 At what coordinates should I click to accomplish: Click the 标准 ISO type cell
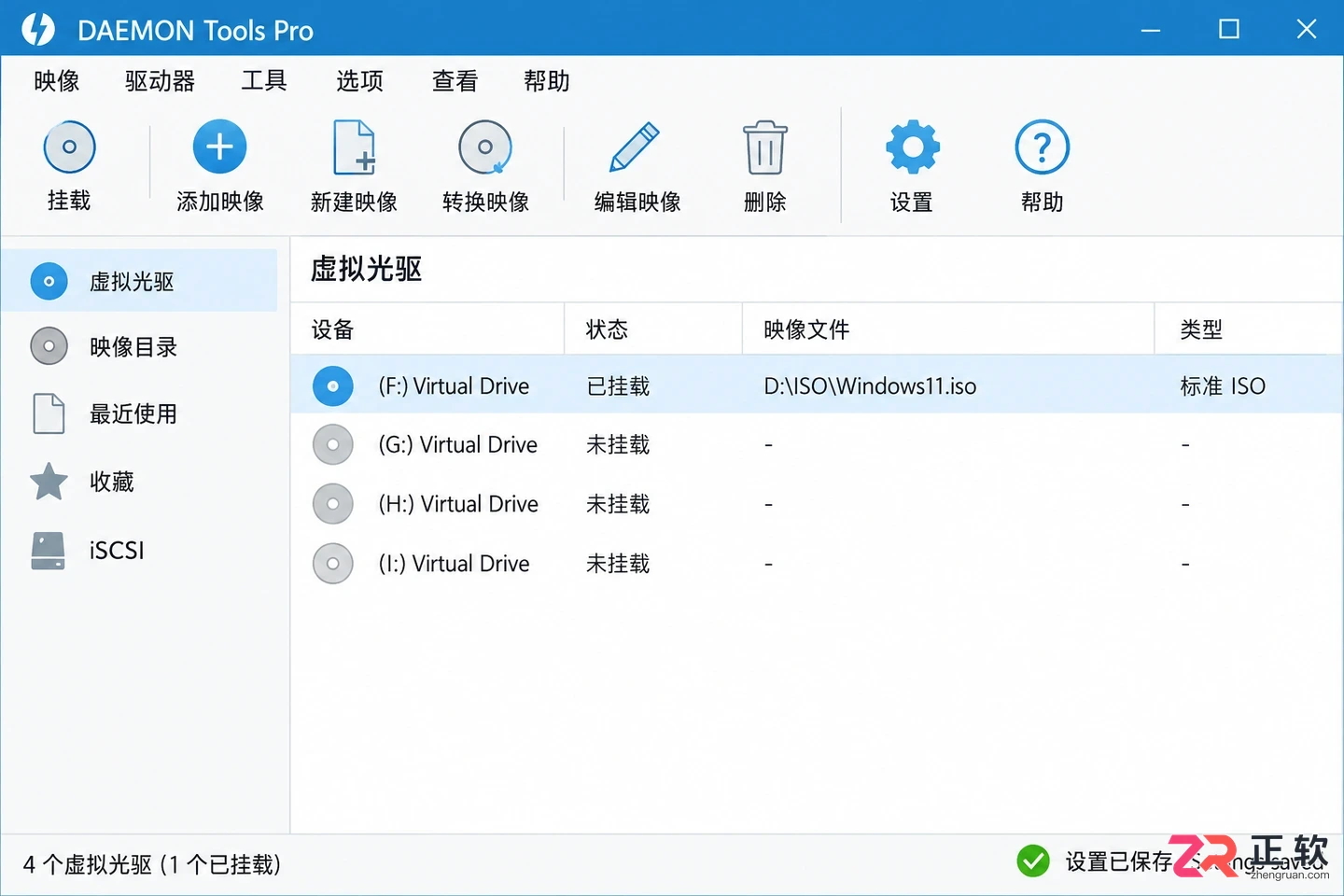1223,386
